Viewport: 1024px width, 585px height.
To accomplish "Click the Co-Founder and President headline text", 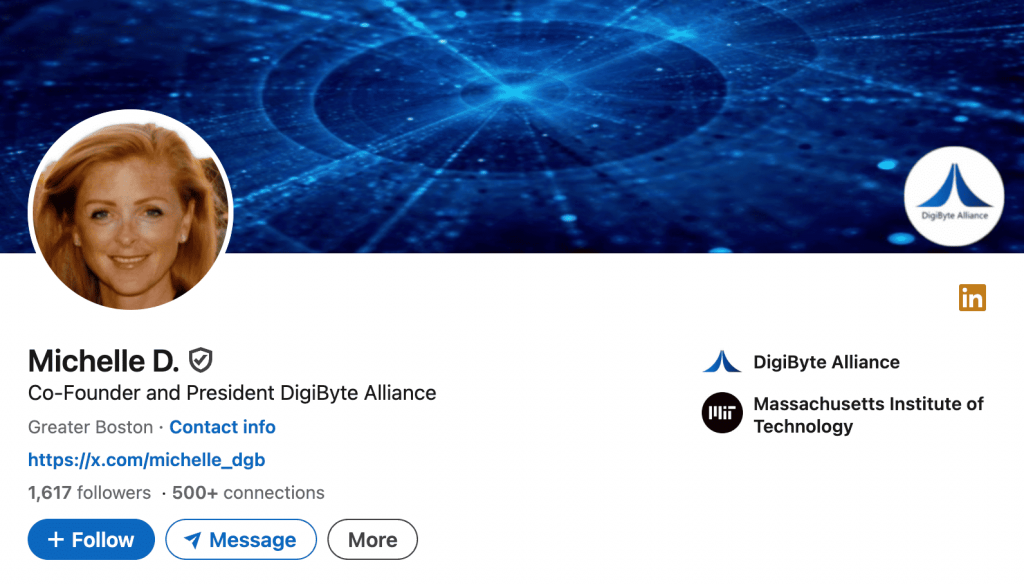I will coord(232,393).
